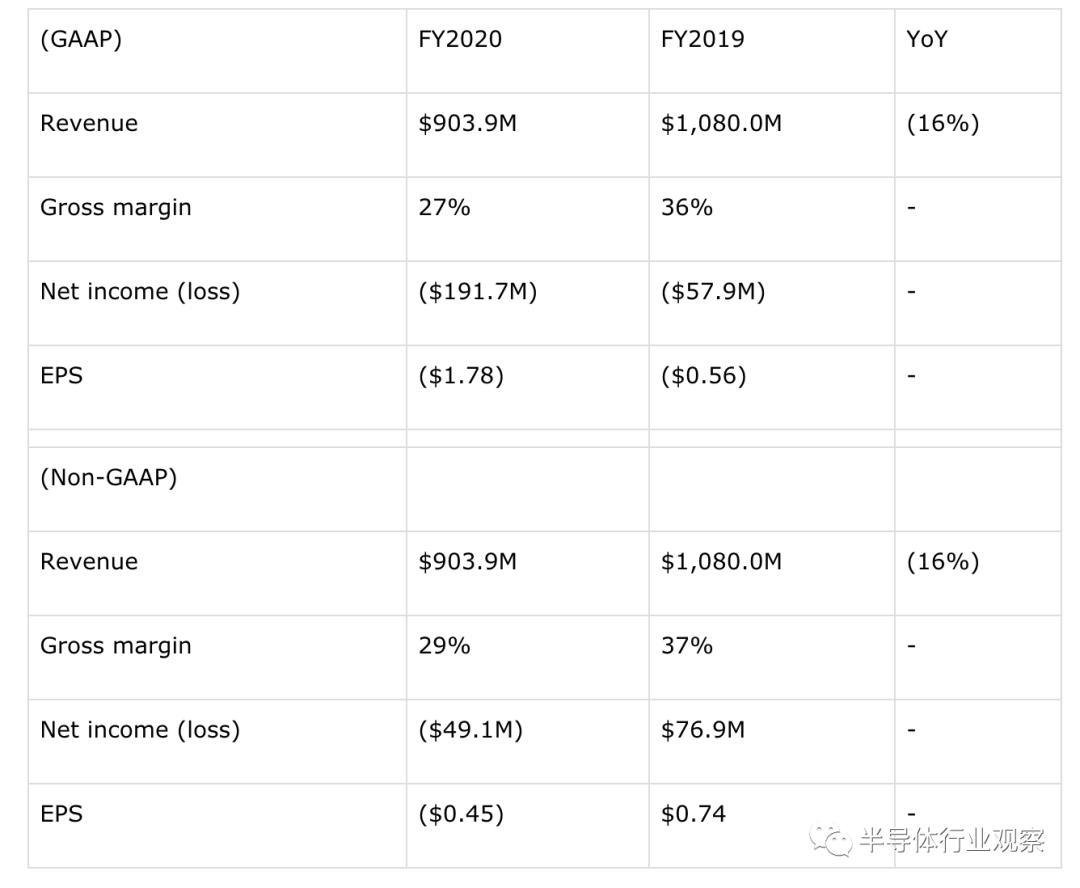Select the FY2020 column header
The height and width of the screenshot is (888, 1080).
click(528, 51)
